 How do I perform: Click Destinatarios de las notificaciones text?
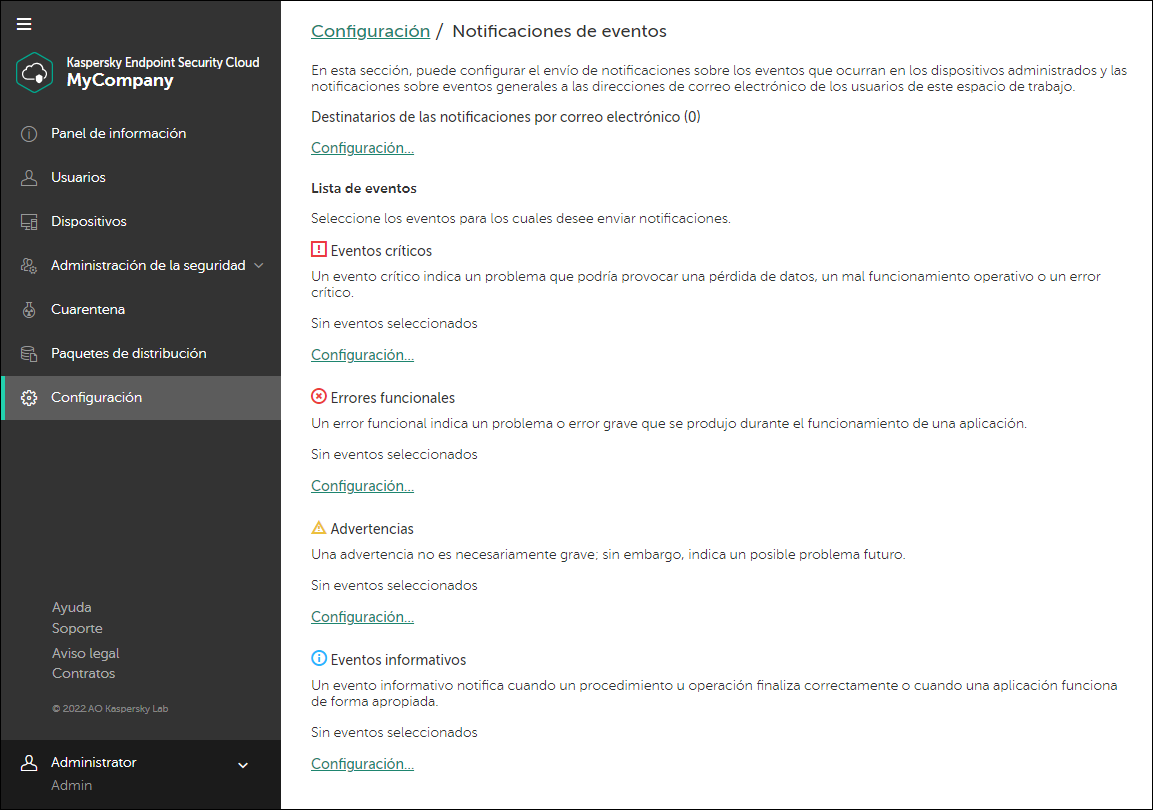(506, 117)
